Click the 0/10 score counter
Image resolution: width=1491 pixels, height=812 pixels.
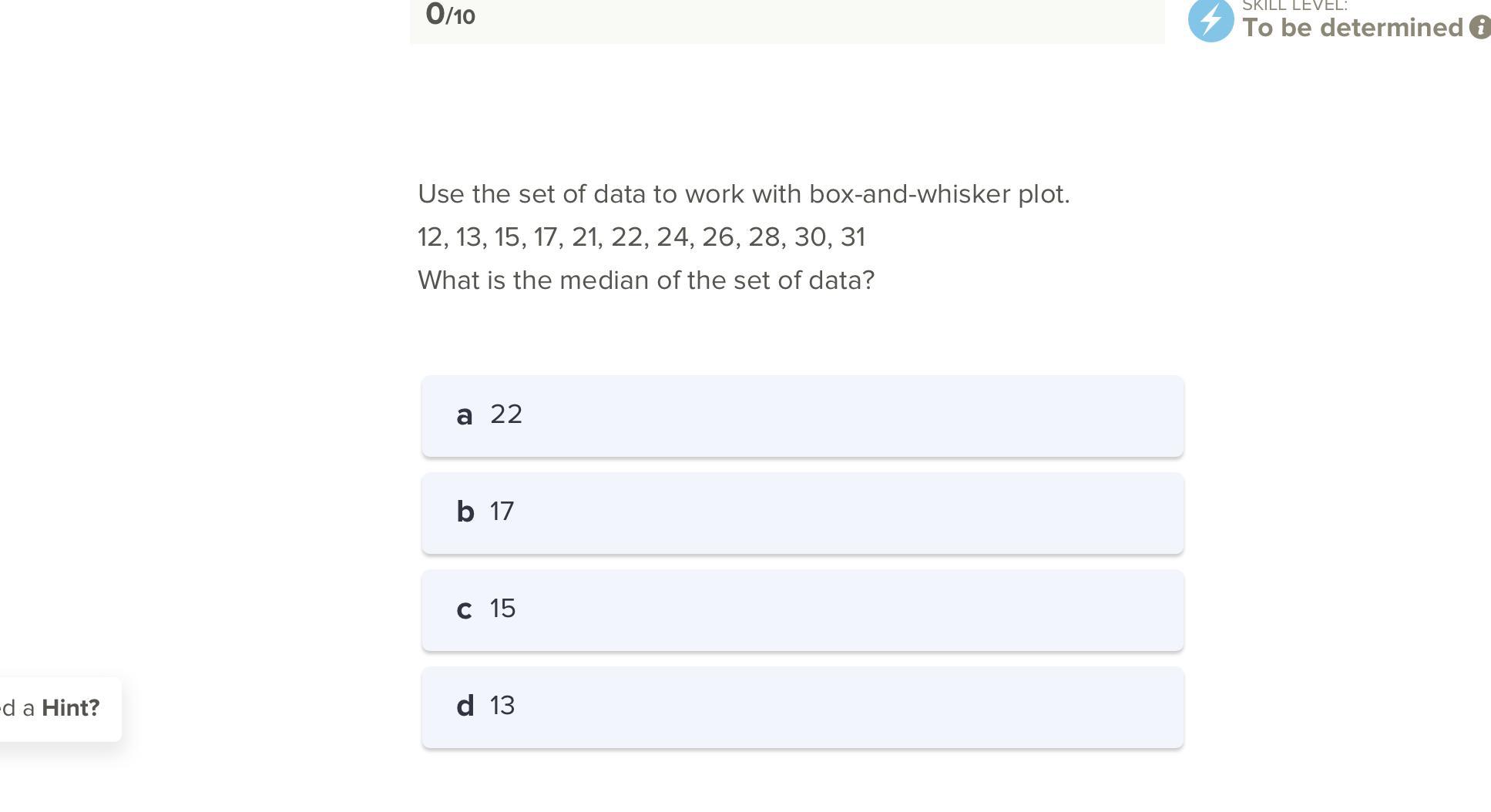(x=450, y=15)
